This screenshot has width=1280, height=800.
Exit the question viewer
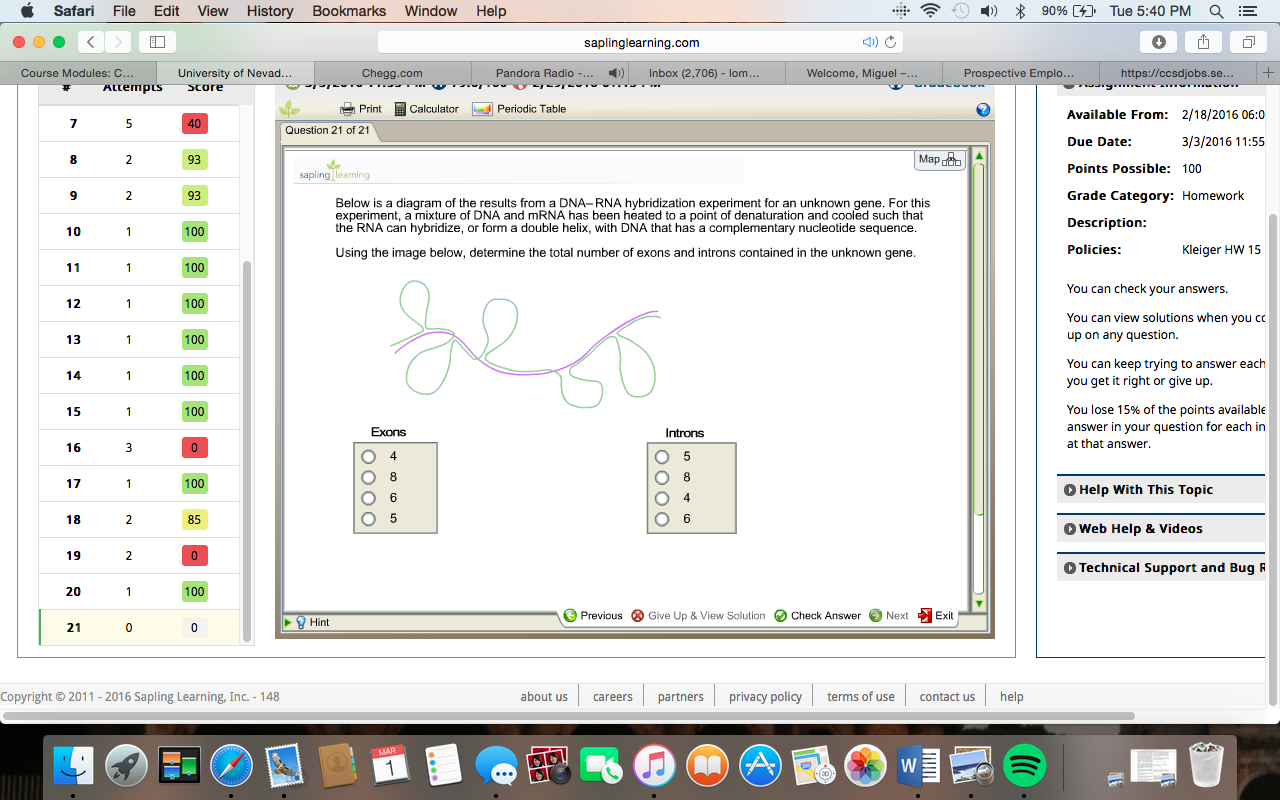click(936, 616)
